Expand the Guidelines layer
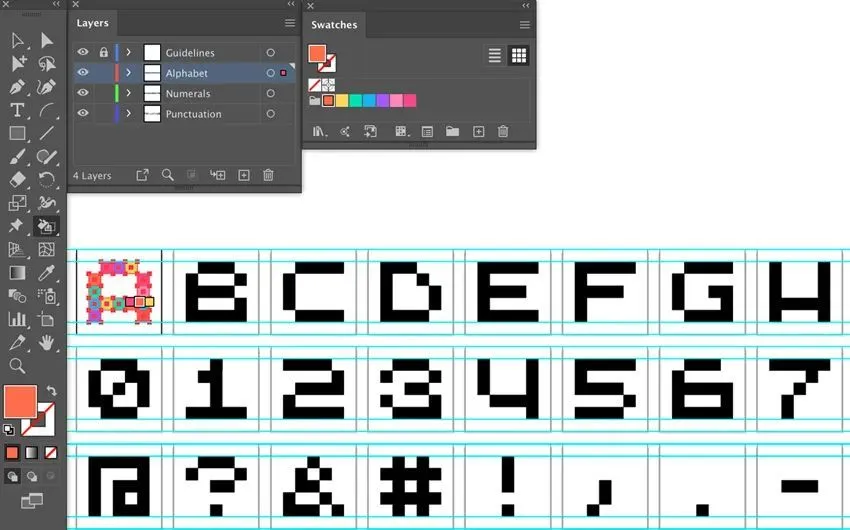Image resolution: width=850 pixels, height=530 pixels. [x=129, y=53]
